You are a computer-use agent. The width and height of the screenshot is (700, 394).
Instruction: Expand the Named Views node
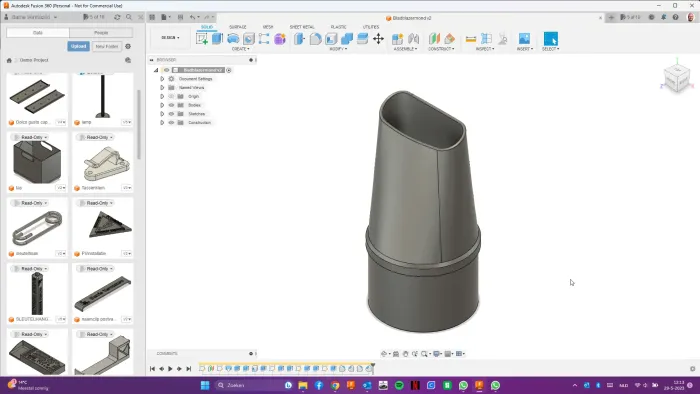[162, 87]
